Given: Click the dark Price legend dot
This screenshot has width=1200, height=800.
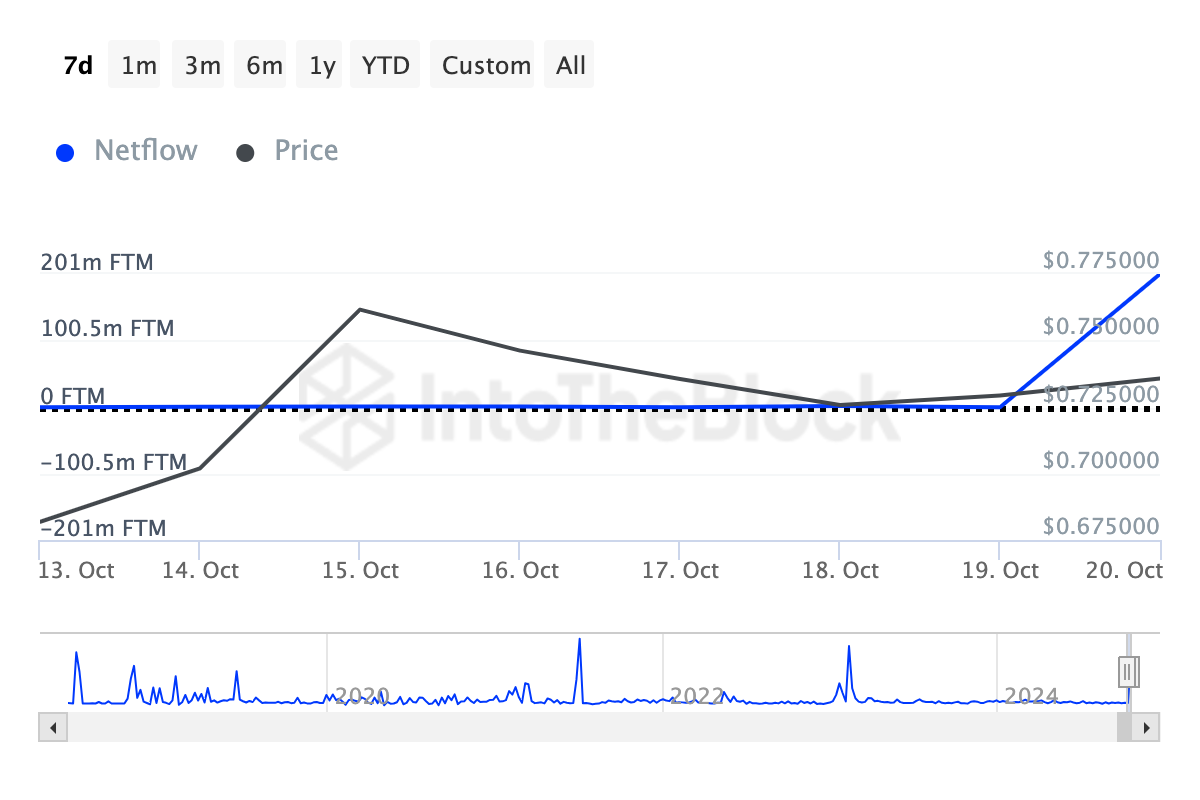Looking at the screenshot, I should pyautogui.click(x=245, y=153).
